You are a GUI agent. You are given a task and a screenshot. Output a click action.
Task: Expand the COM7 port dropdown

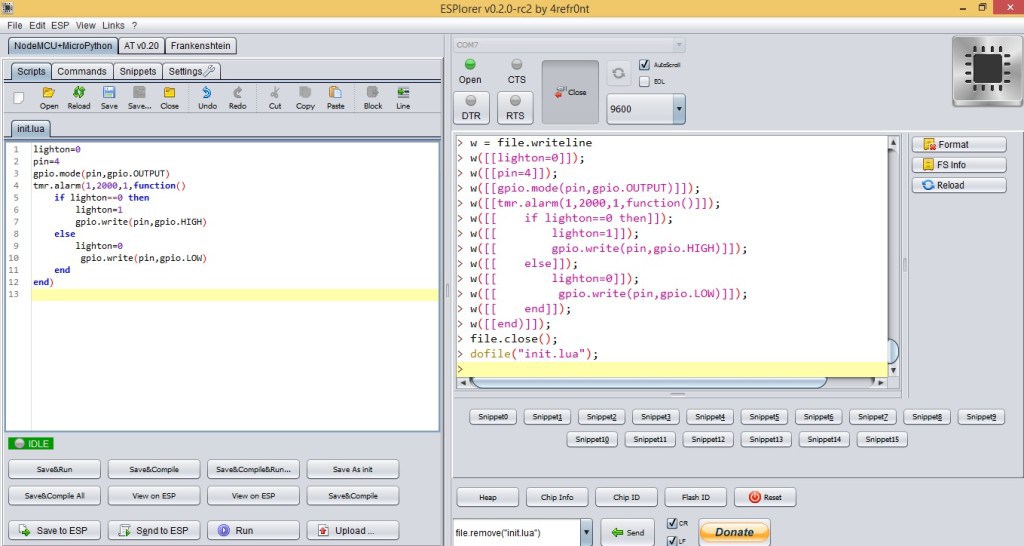(x=679, y=45)
